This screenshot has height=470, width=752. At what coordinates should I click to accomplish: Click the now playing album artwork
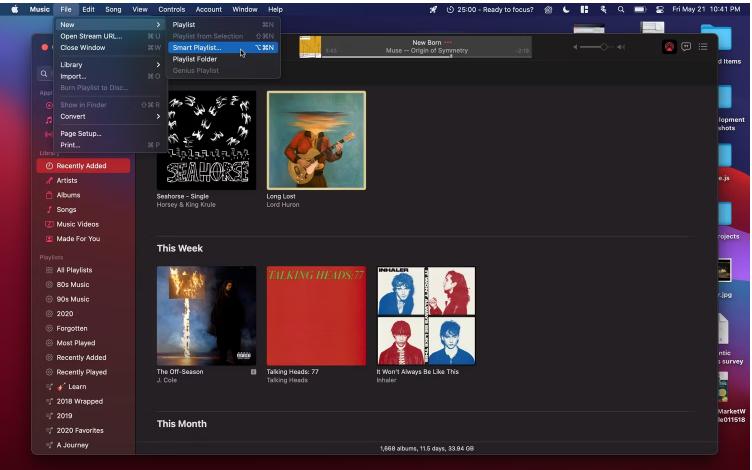coord(310,47)
